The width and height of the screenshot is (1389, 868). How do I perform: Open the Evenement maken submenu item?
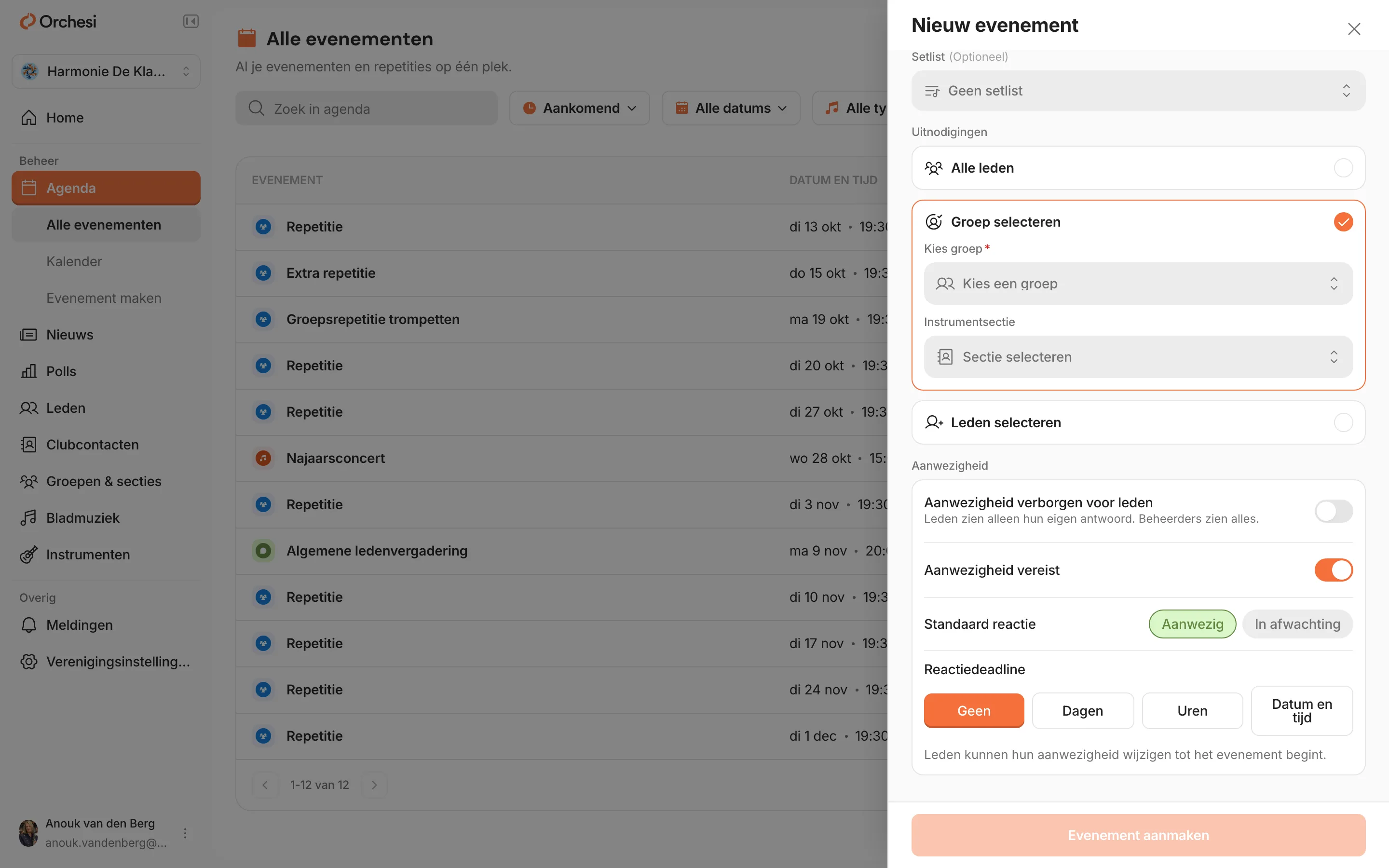106,298
